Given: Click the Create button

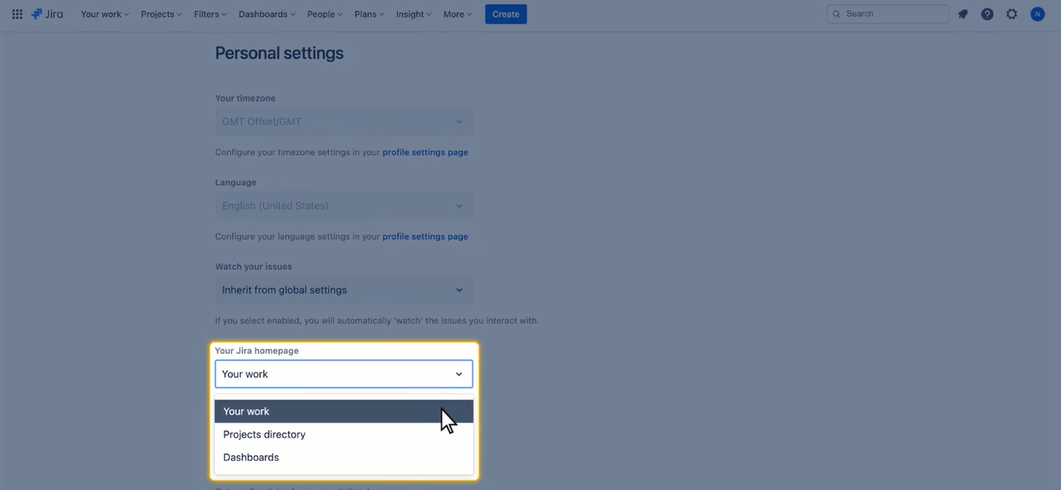Looking at the screenshot, I should coord(506,14).
